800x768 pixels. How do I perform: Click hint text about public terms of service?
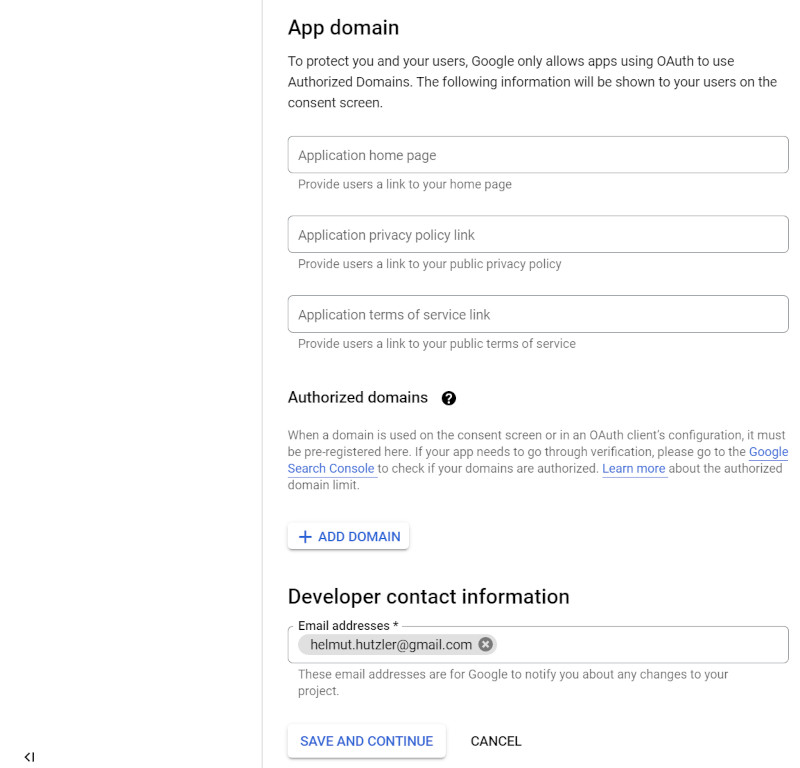click(x=437, y=343)
